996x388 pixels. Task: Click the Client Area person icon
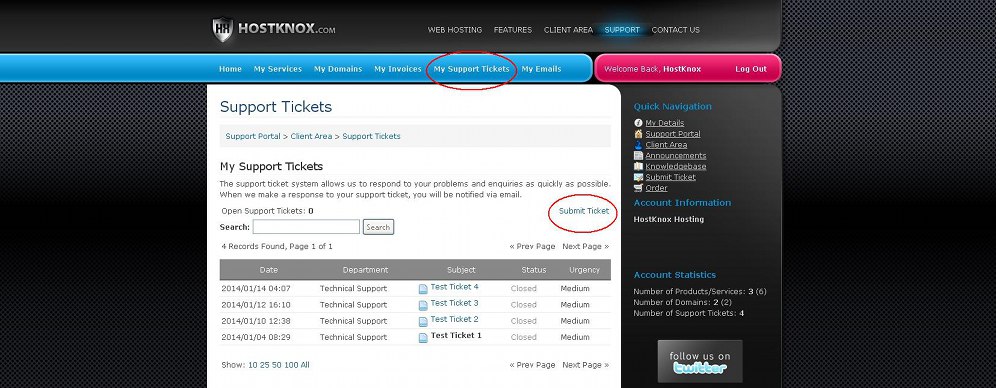click(x=638, y=145)
